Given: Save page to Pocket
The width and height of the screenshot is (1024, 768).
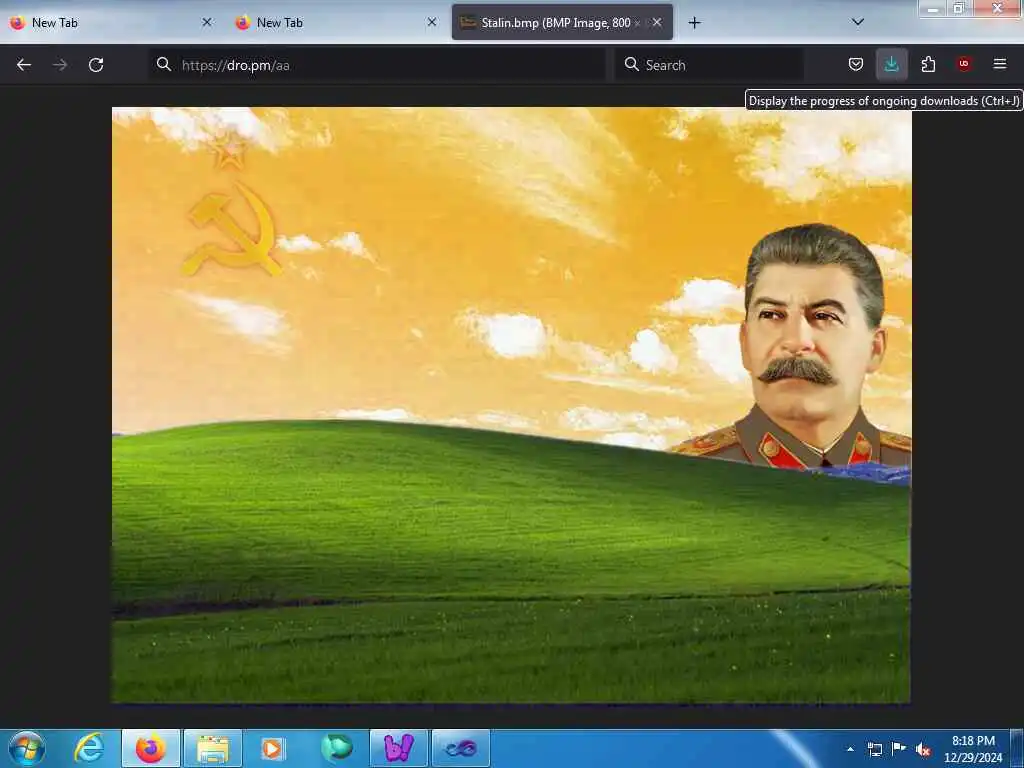Looking at the screenshot, I should (856, 64).
